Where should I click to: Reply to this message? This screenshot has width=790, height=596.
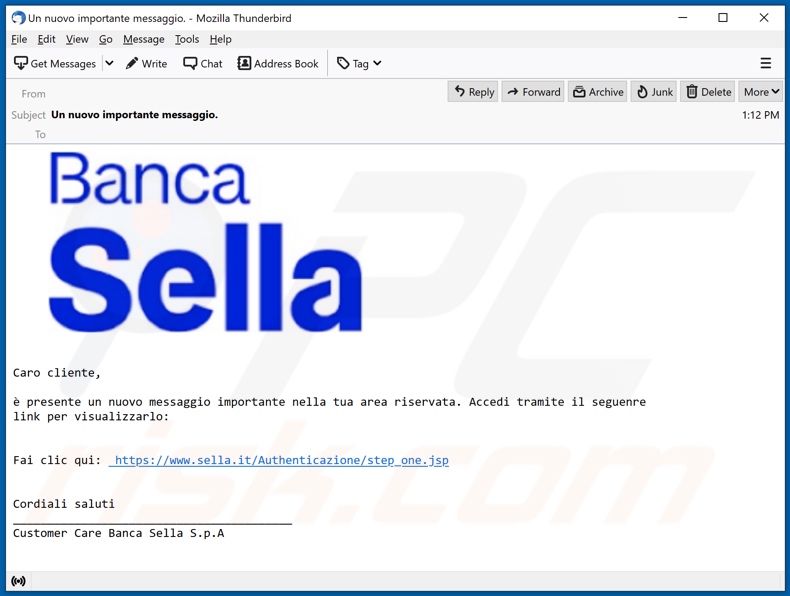tap(473, 92)
